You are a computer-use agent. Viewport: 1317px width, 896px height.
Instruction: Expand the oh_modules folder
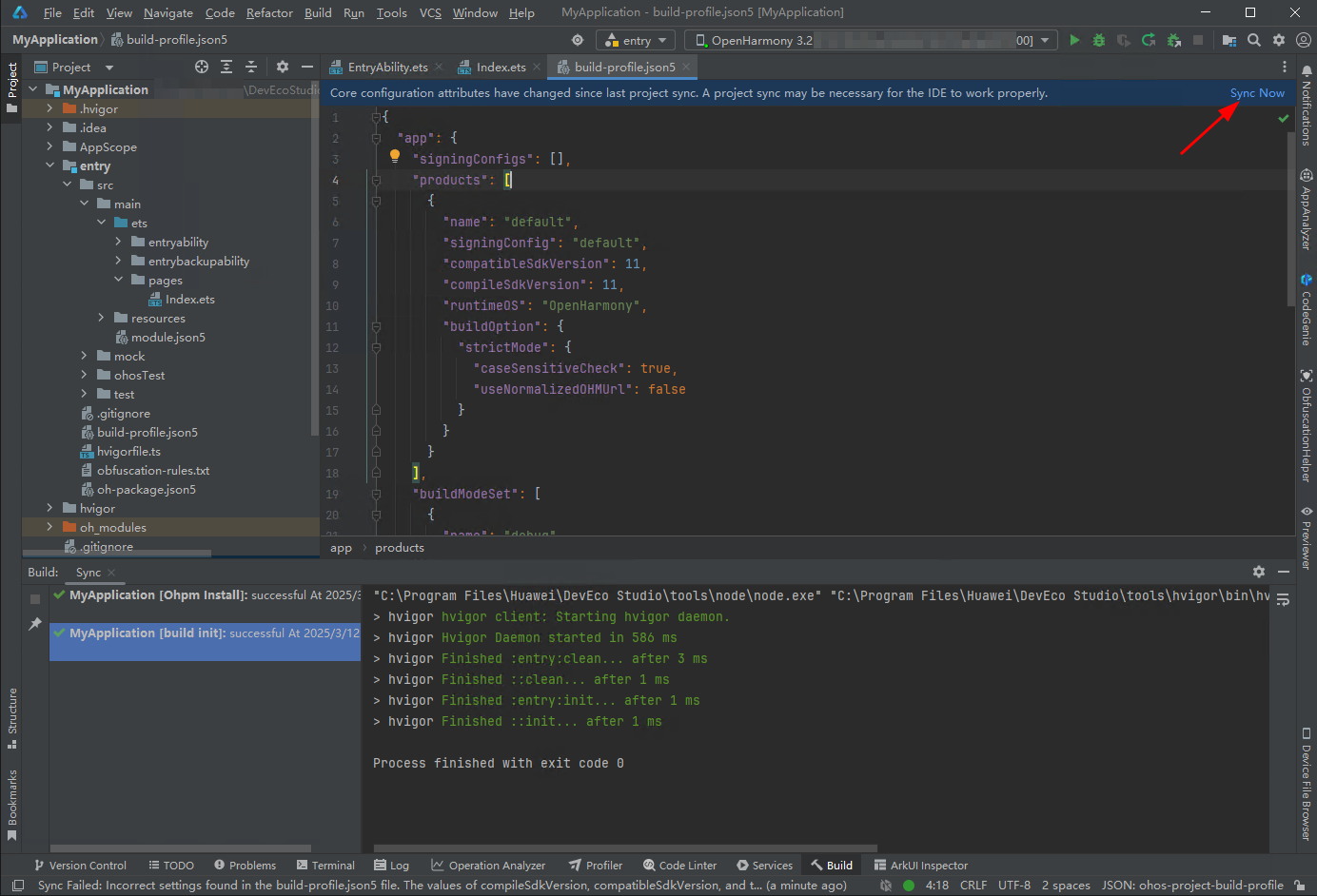click(50, 527)
